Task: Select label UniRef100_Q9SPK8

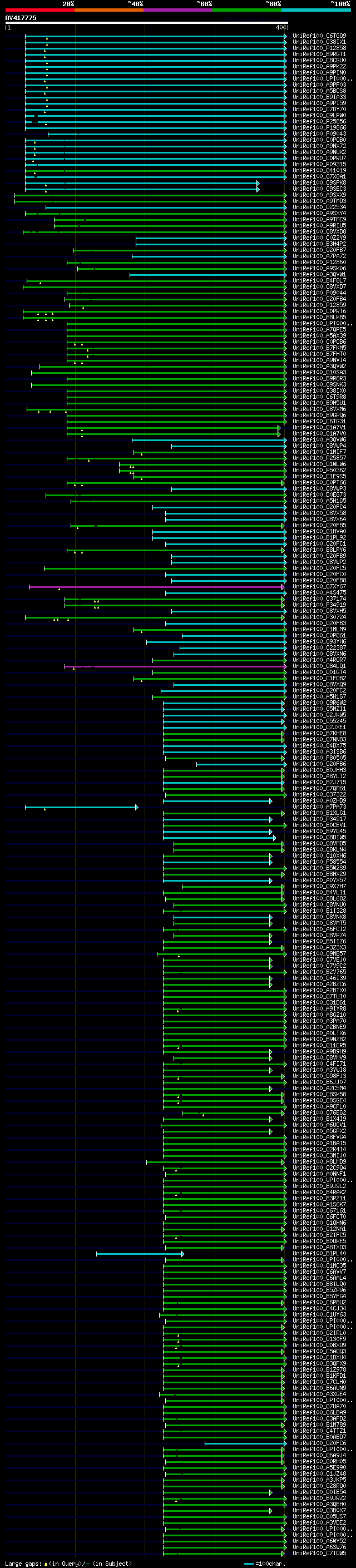Action: [319, 182]
